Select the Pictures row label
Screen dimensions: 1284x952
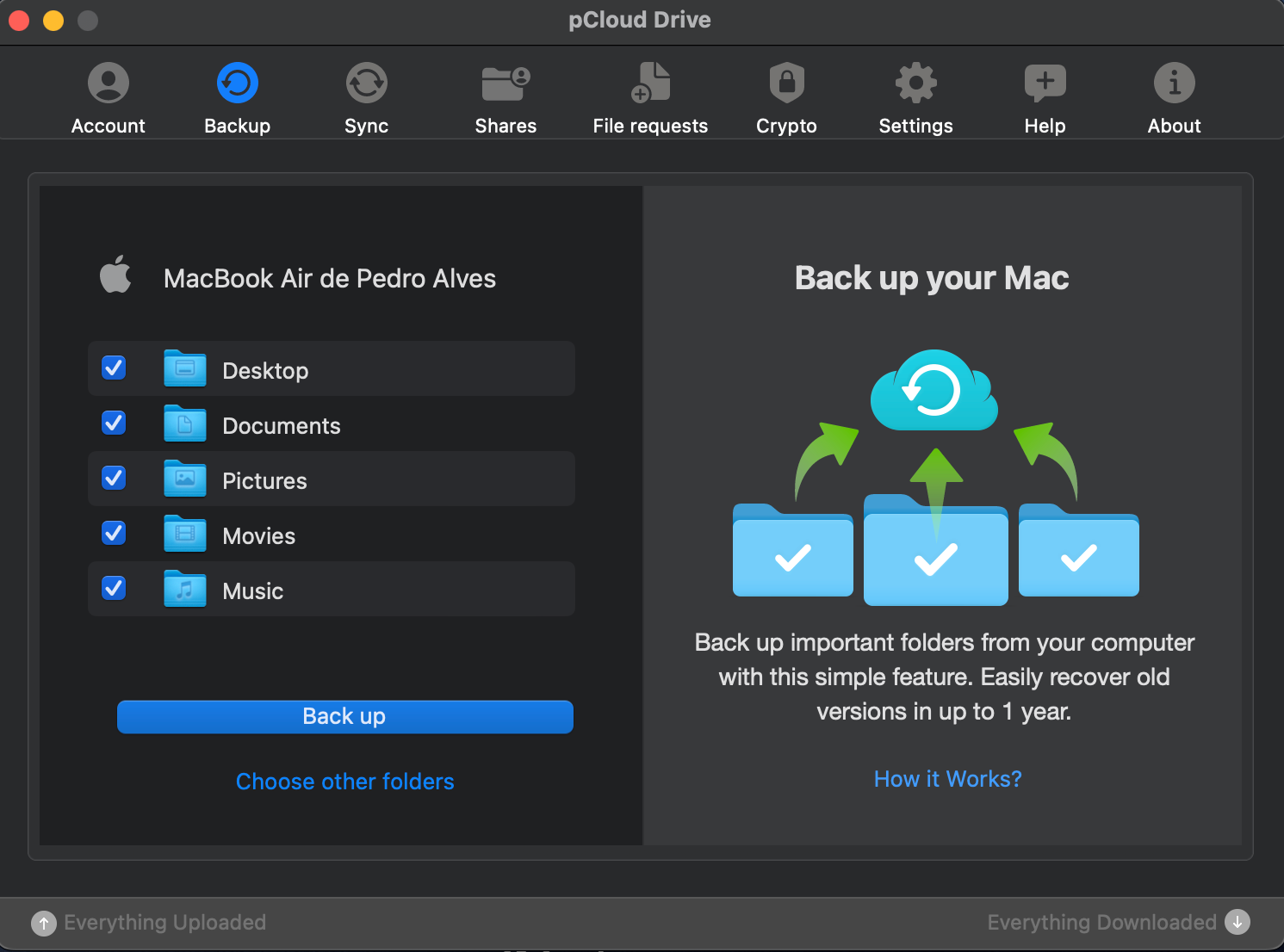point(264,481)
